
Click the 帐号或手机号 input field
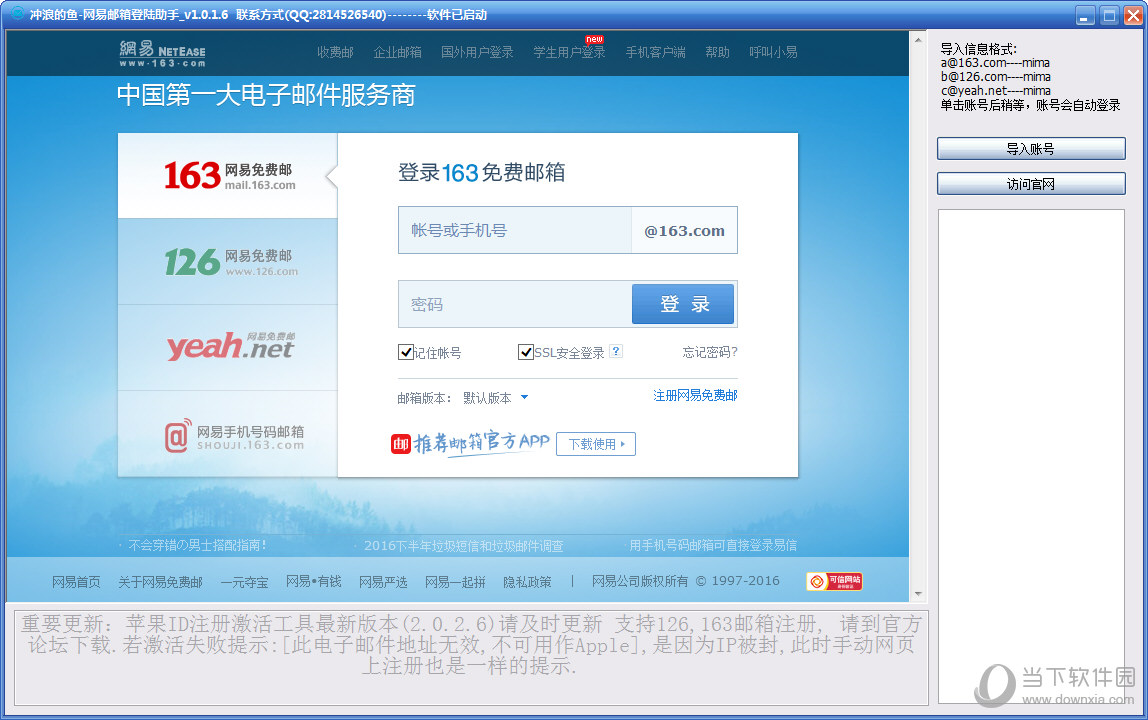(514, 231)
